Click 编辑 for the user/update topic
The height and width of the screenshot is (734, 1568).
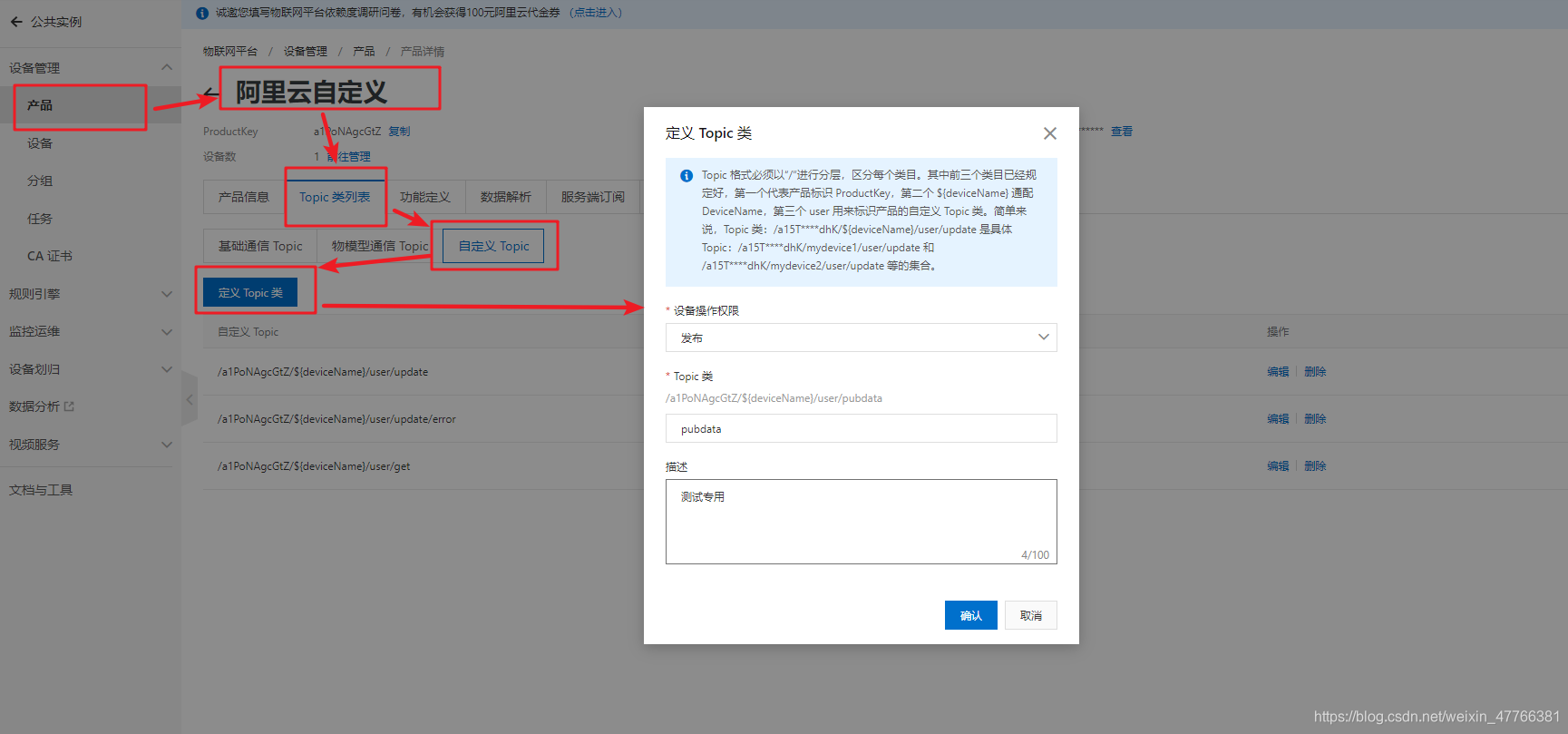[1278, 372]
